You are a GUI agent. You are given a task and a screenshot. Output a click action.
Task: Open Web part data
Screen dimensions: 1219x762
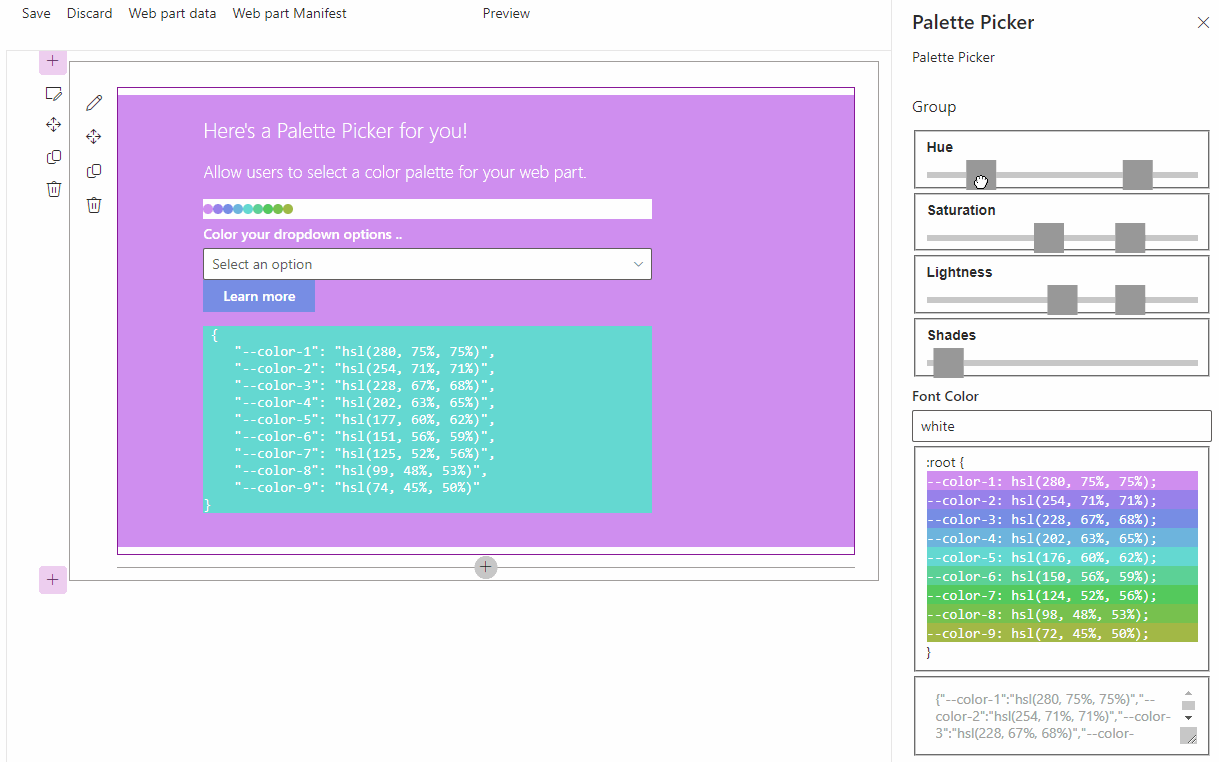pyautogui.click(x=172, y=13)
